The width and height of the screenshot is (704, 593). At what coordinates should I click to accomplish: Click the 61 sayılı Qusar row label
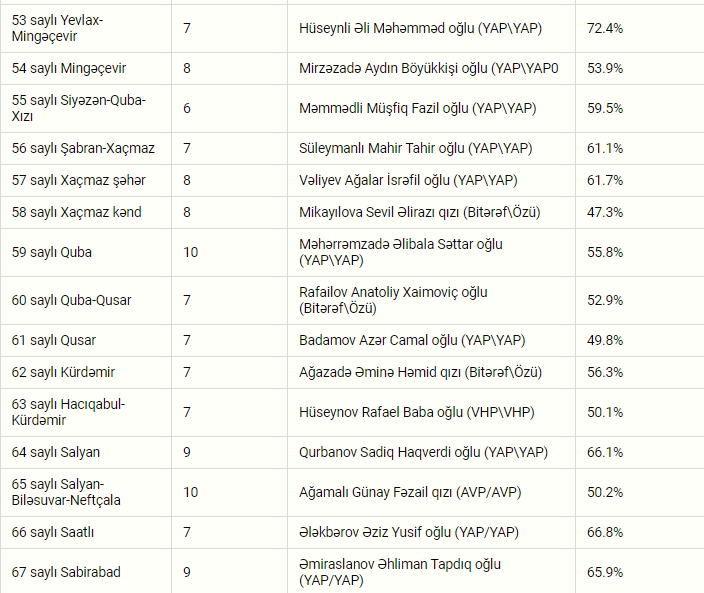(54, 340)
